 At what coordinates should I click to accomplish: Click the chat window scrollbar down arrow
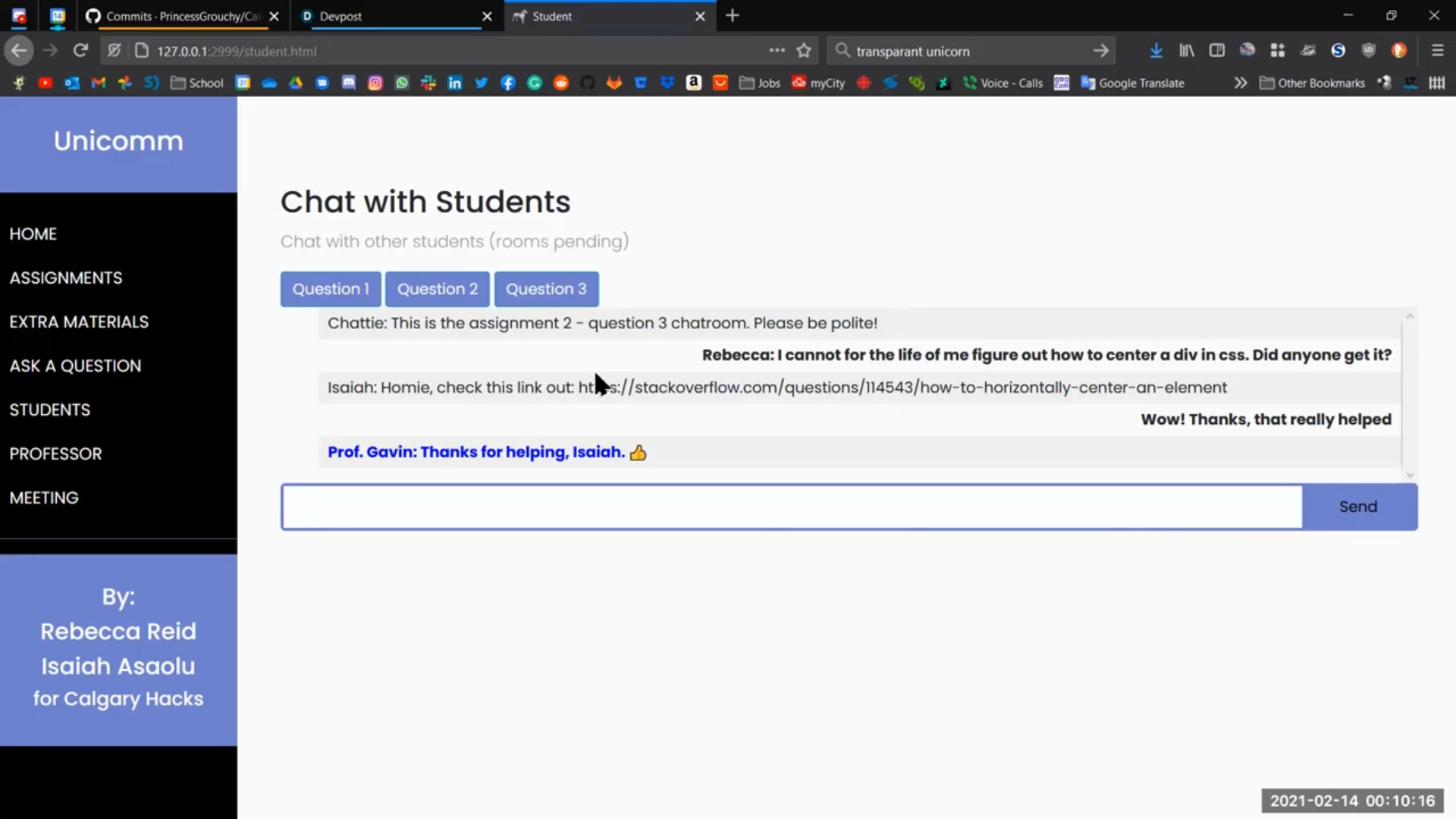(x=1410, y=475)
